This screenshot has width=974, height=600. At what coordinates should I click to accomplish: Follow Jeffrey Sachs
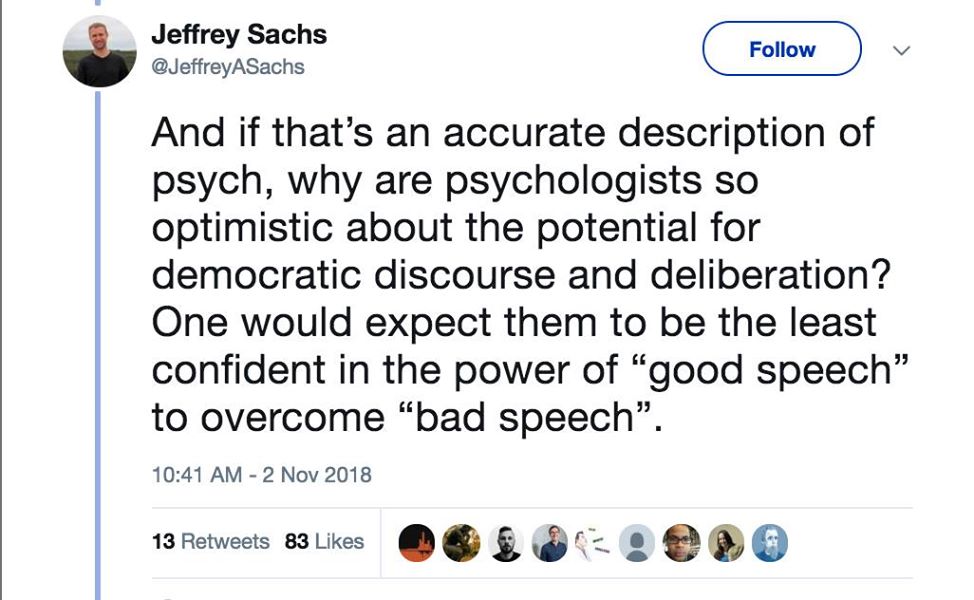coord(782,49)
